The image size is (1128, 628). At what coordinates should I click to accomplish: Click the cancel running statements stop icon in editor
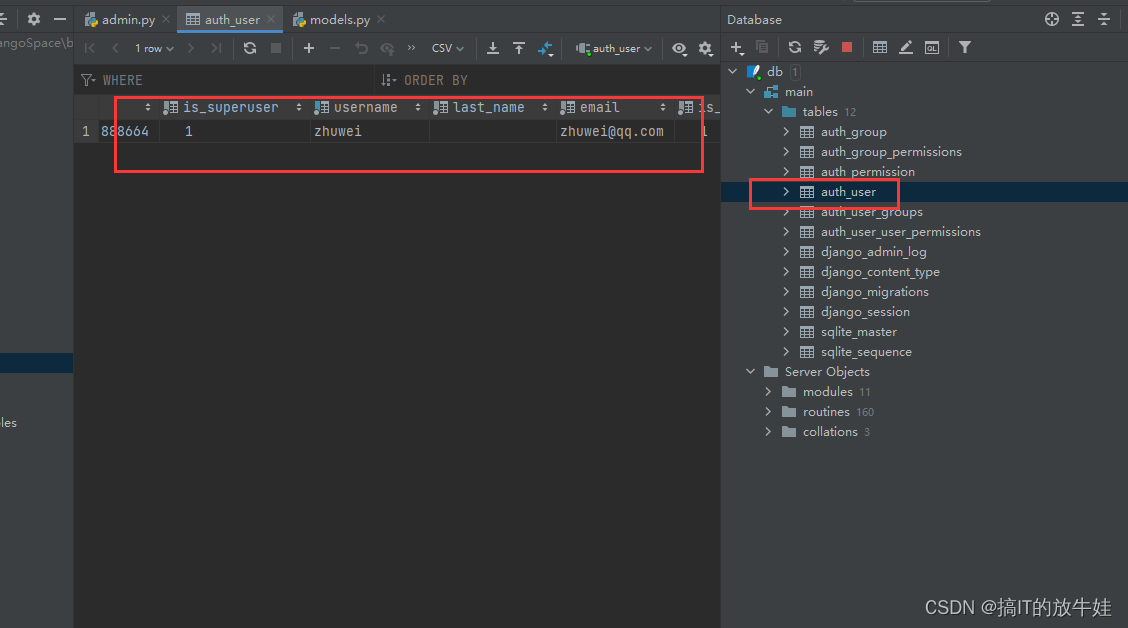(x=276, y=48)
